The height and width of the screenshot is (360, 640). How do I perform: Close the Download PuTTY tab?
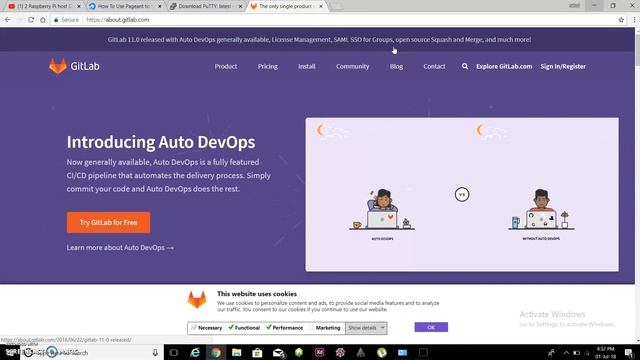pyautogui.click(x=240, y=6)
